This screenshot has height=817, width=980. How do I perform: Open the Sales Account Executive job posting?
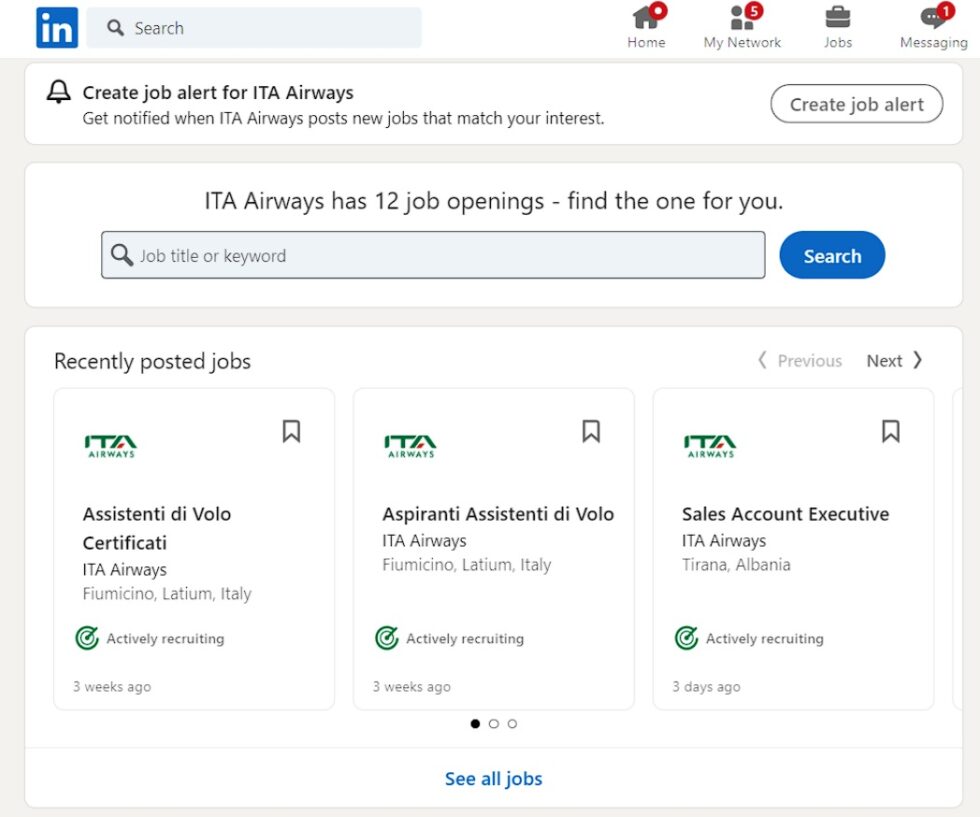click(785, 513)
